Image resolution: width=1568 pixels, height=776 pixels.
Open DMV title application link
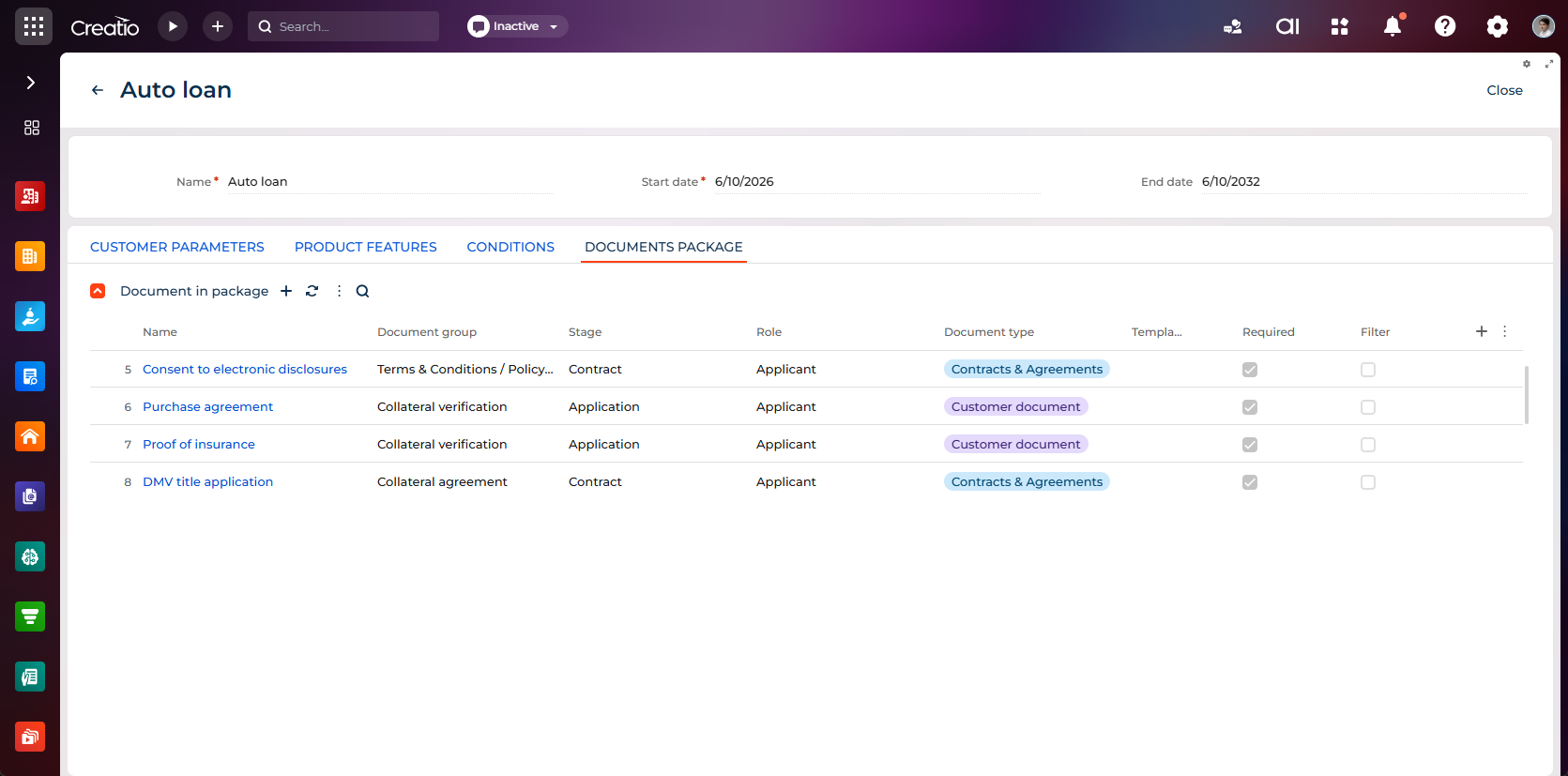pos(207,481)
